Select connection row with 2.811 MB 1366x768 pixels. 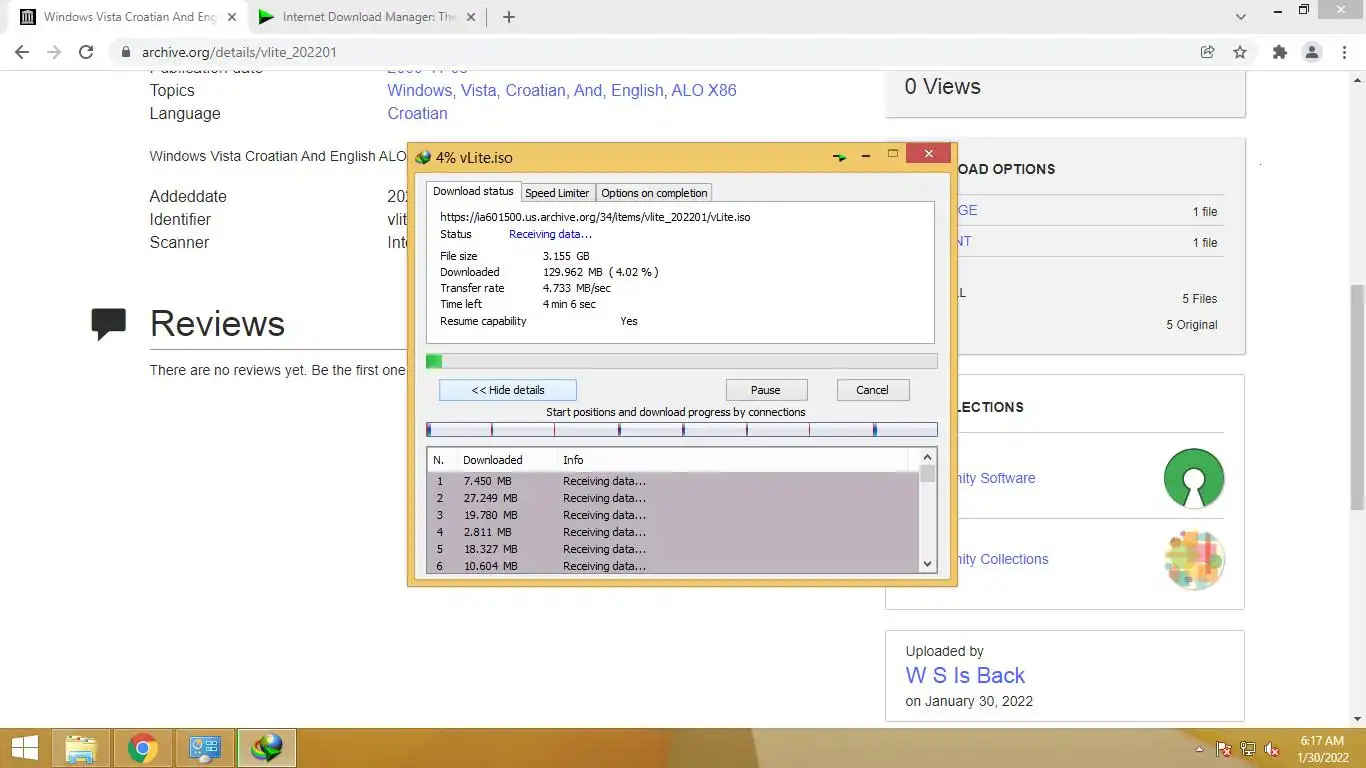coord(672,532)
